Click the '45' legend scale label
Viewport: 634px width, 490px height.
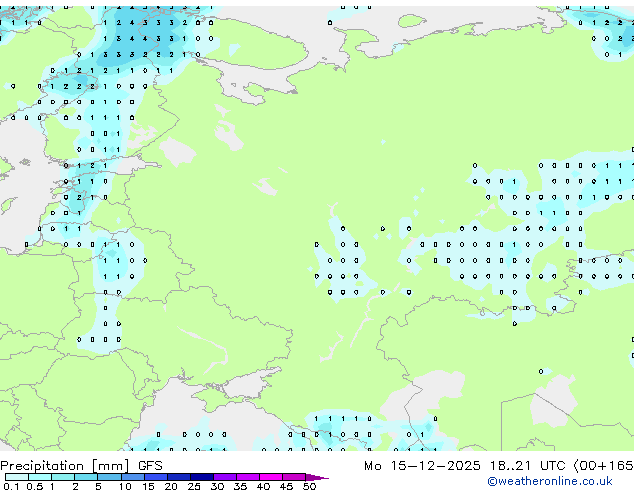click(x=286, y=486)
